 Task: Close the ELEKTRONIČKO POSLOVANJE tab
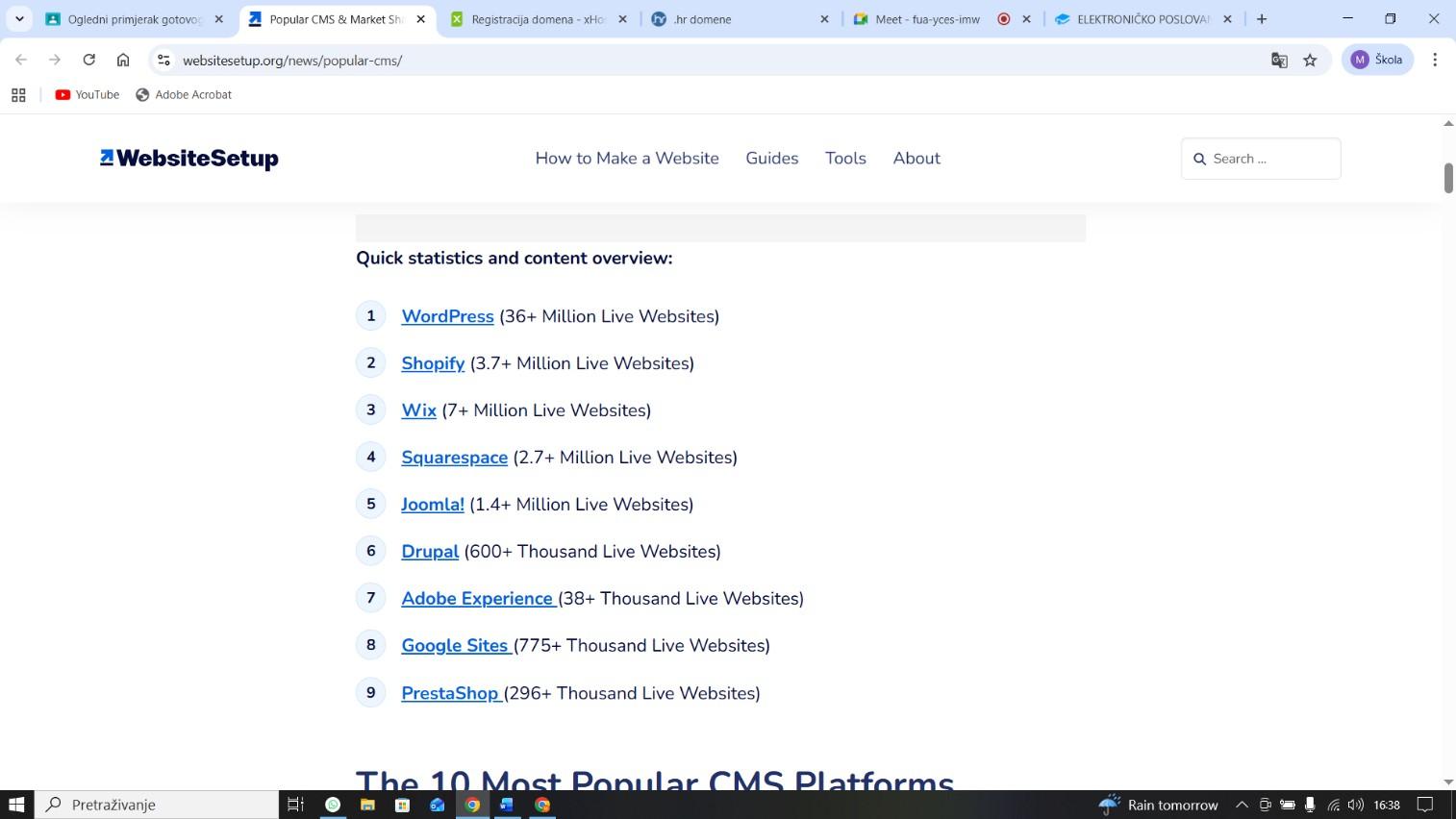tap(1227, 19)
